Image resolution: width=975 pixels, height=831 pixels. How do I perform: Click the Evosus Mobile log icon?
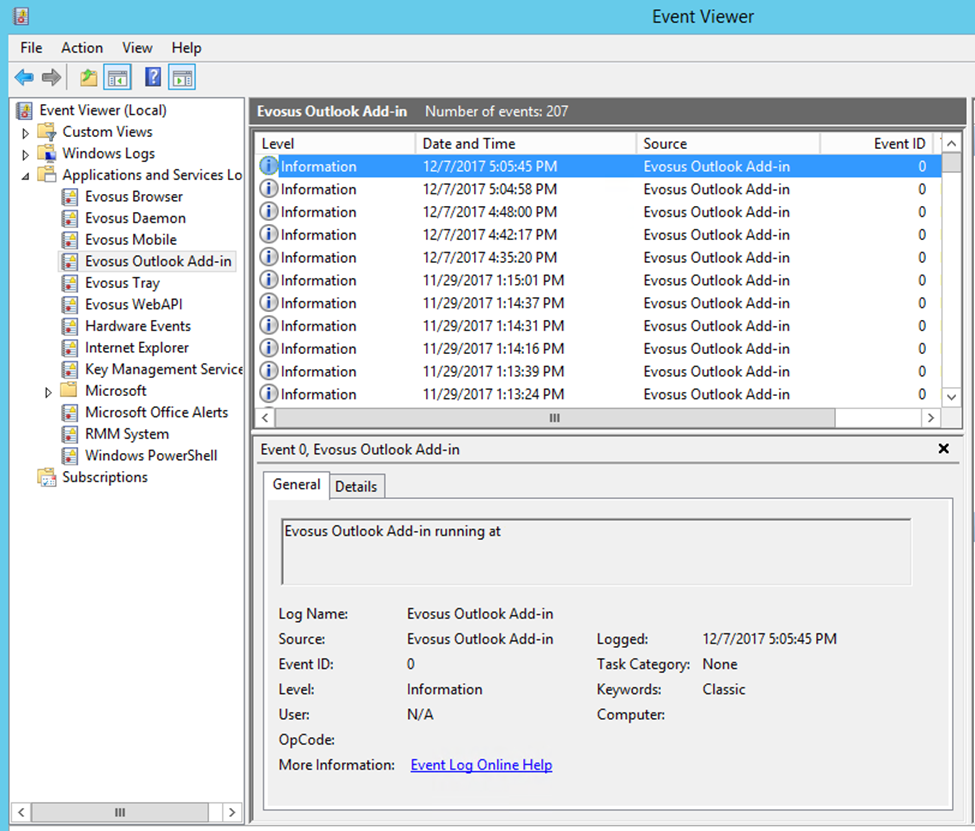click(70, 240)
